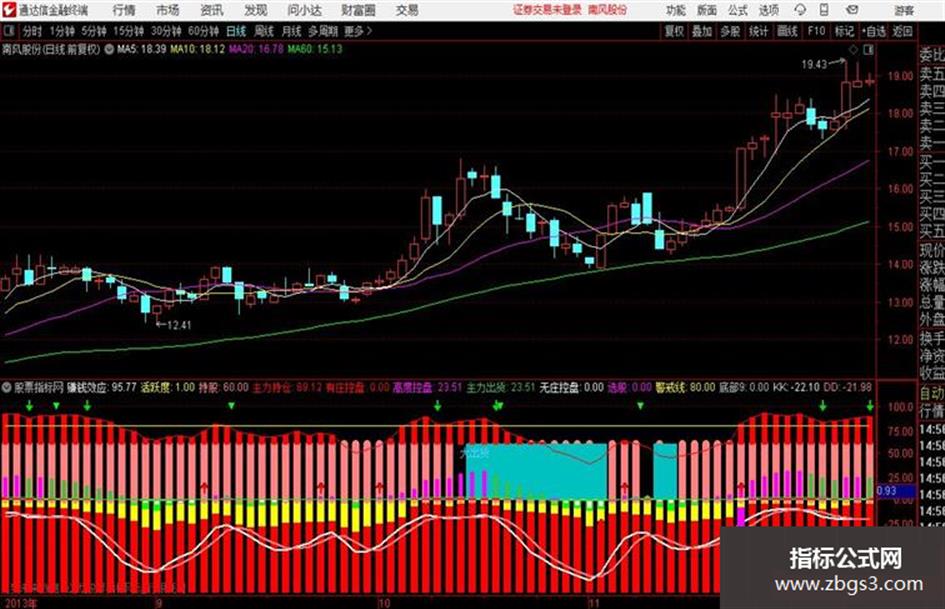Screen dimensions: 945x609
Task: Click the 叠加 overlay button
Action: click(702, 31)
